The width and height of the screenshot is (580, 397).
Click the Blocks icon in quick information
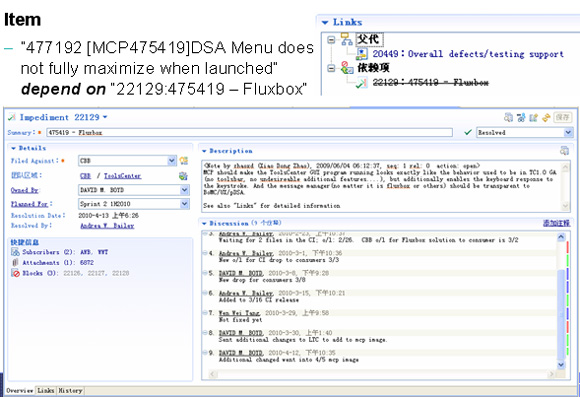(x=15, y=273)
